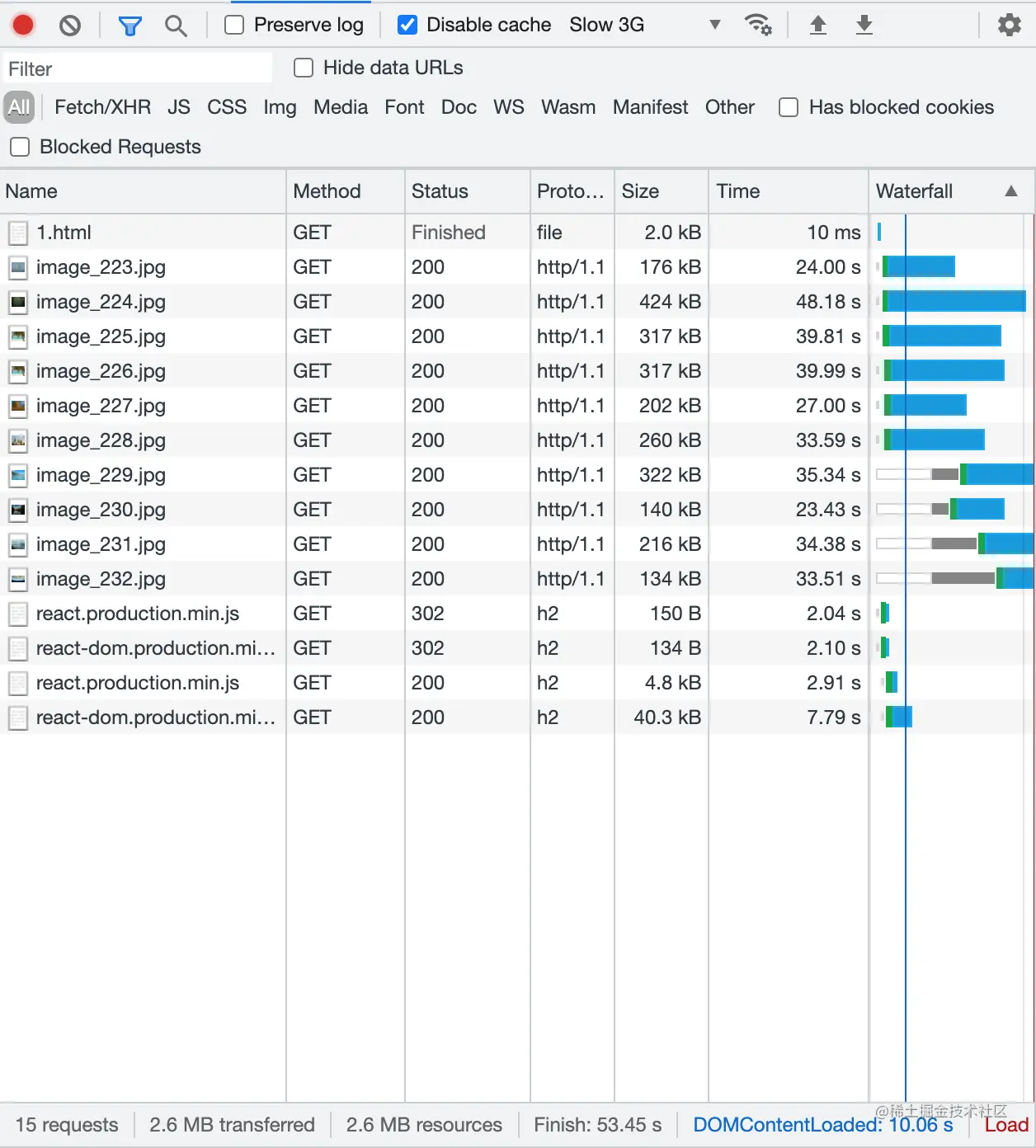The width and height of the screenshot is (1036, 1148).
Task: Enable Hide data URLs
Action: (x=304, y=68)
